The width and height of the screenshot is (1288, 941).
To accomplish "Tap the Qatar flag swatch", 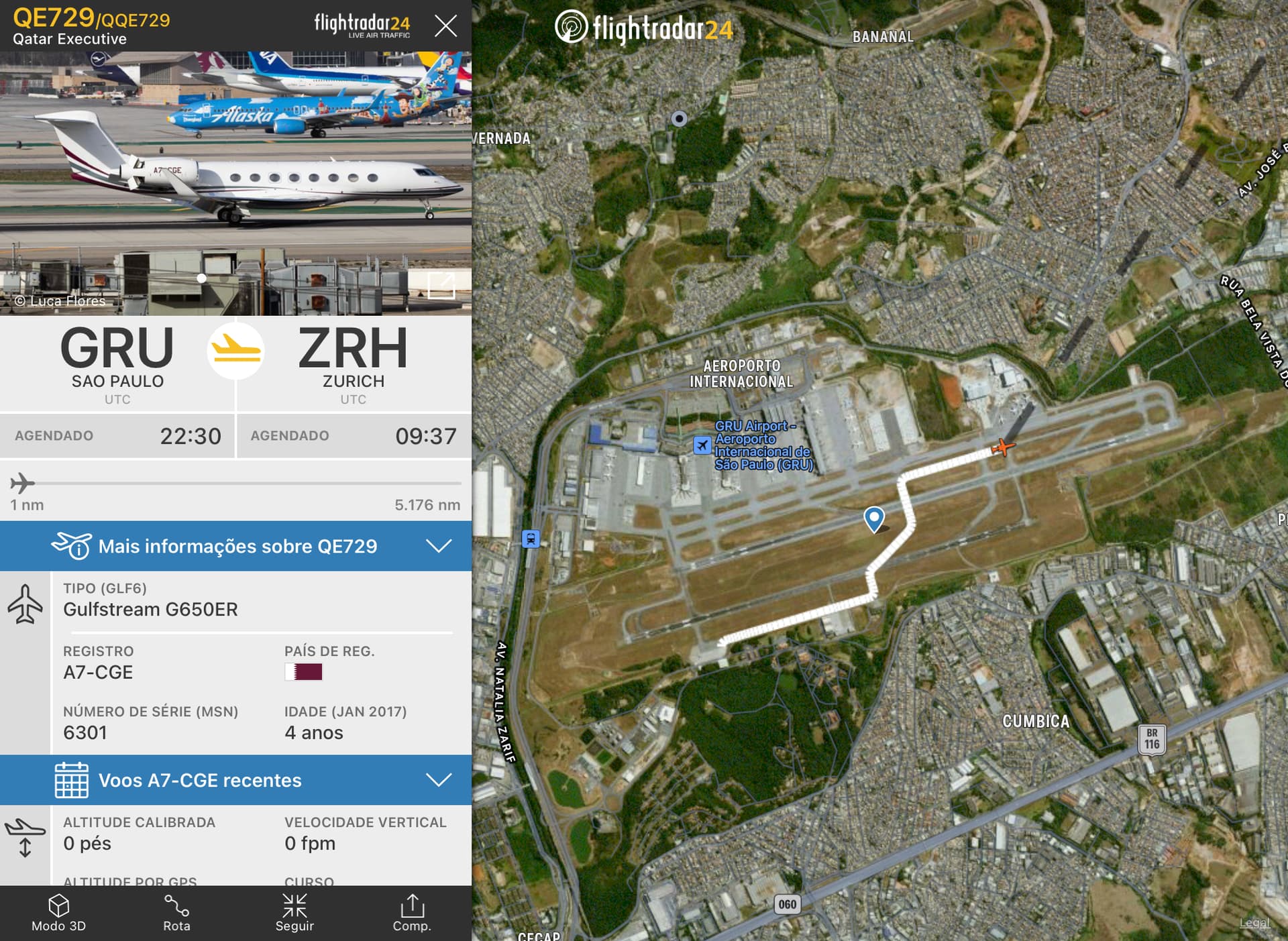I will coord(304,671).
